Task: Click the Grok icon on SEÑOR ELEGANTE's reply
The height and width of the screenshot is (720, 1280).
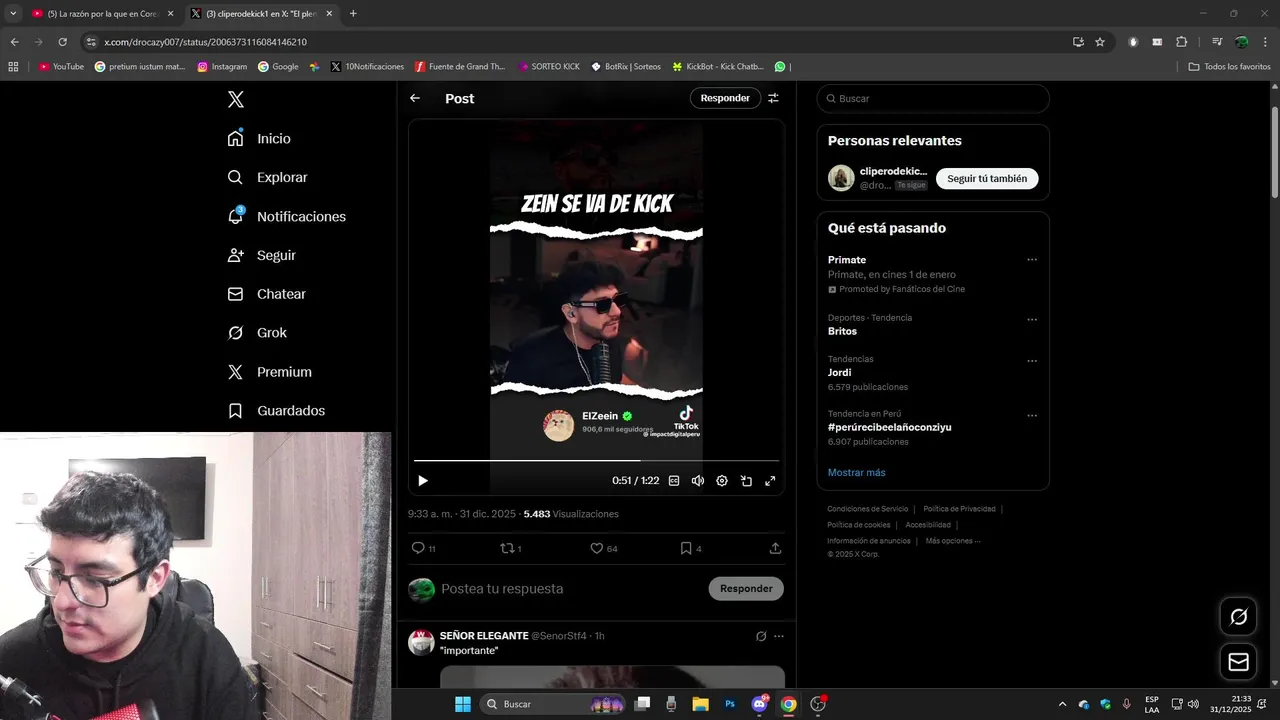Action: tap(761, 636)
